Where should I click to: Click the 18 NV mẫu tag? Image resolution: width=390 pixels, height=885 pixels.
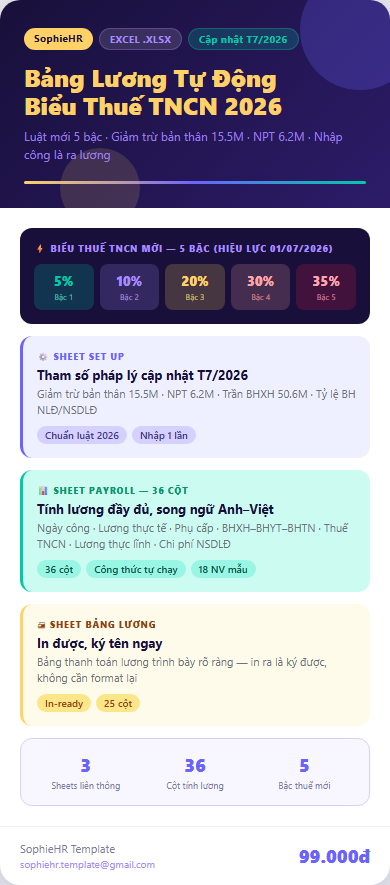(x=224, y=569)
